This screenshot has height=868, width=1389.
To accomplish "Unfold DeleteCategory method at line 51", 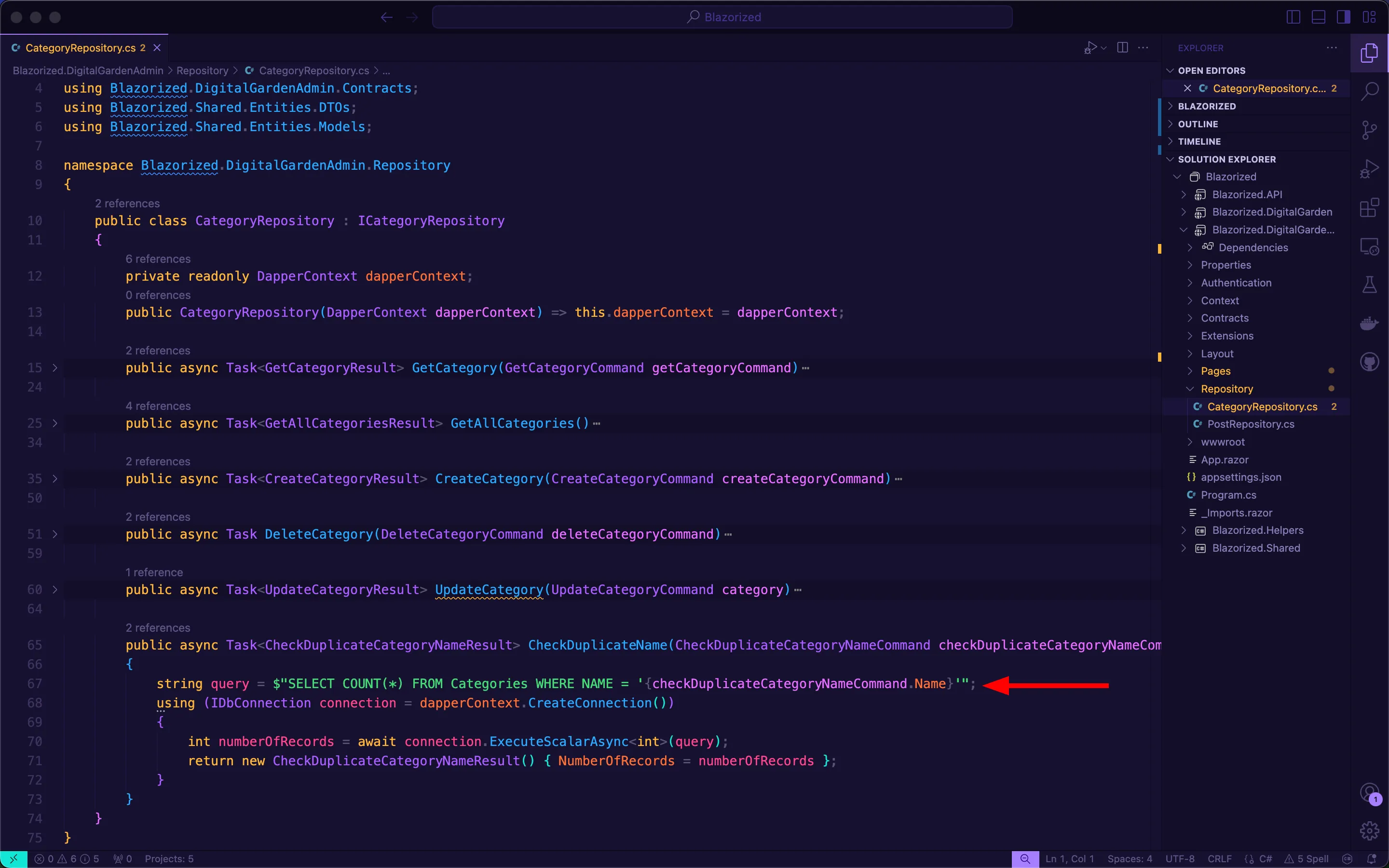I will pos(55,534).
